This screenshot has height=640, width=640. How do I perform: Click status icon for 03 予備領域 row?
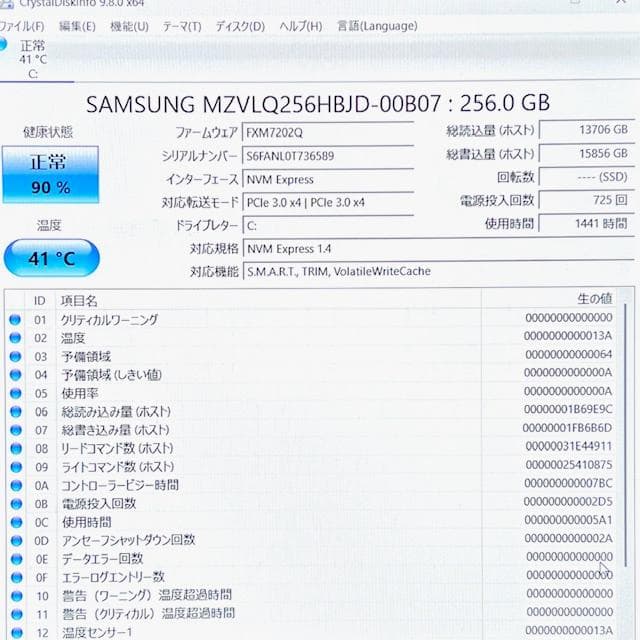(x=15, y=357)
